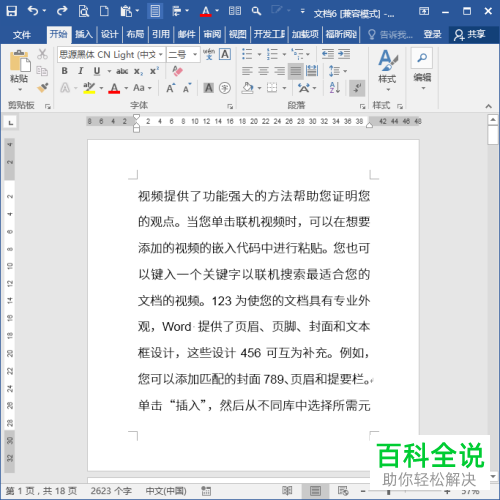This screenshot has width=500, height=500.
Task: Switch to the 审阅 tab
Action: (212, 34)
